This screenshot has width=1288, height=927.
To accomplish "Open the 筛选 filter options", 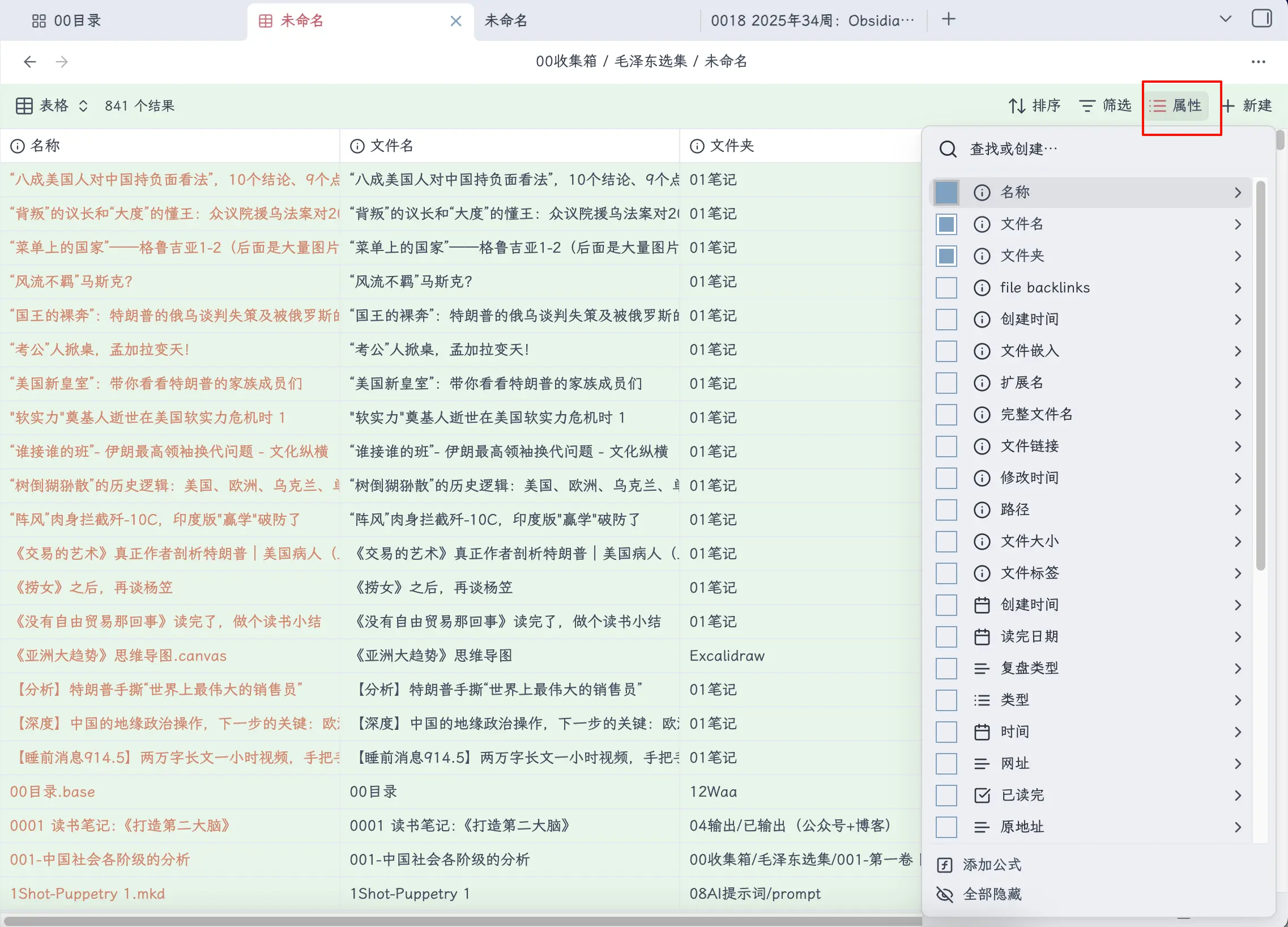I will [x=1087, y=105].
